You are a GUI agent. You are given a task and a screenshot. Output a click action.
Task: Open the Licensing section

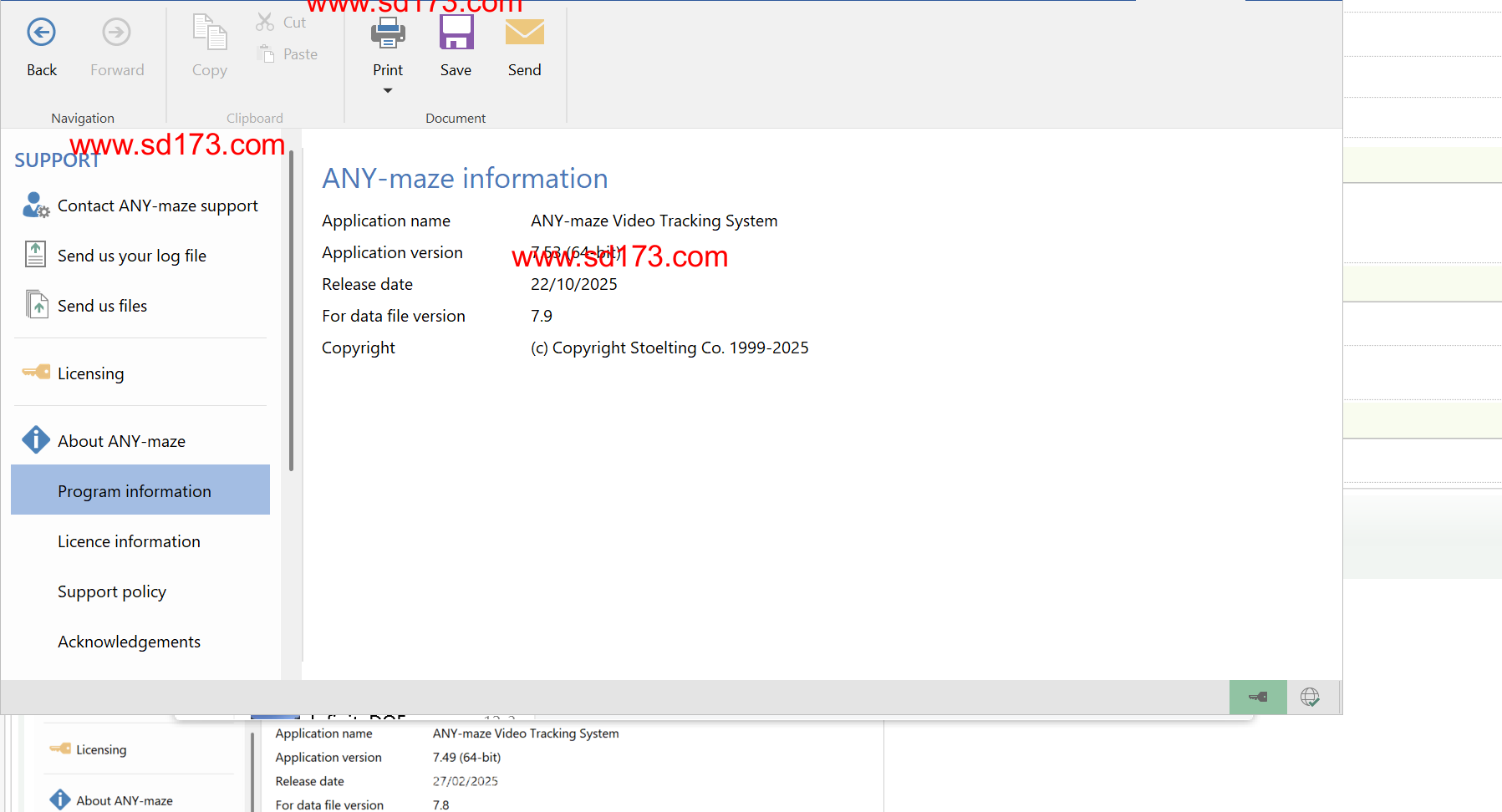90,373
